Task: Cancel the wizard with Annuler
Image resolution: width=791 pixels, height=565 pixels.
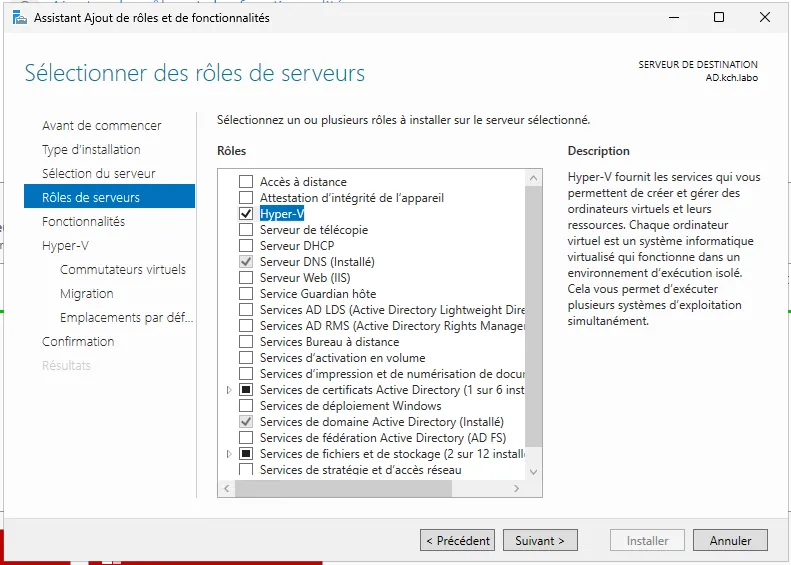Action: coord(730,541)
